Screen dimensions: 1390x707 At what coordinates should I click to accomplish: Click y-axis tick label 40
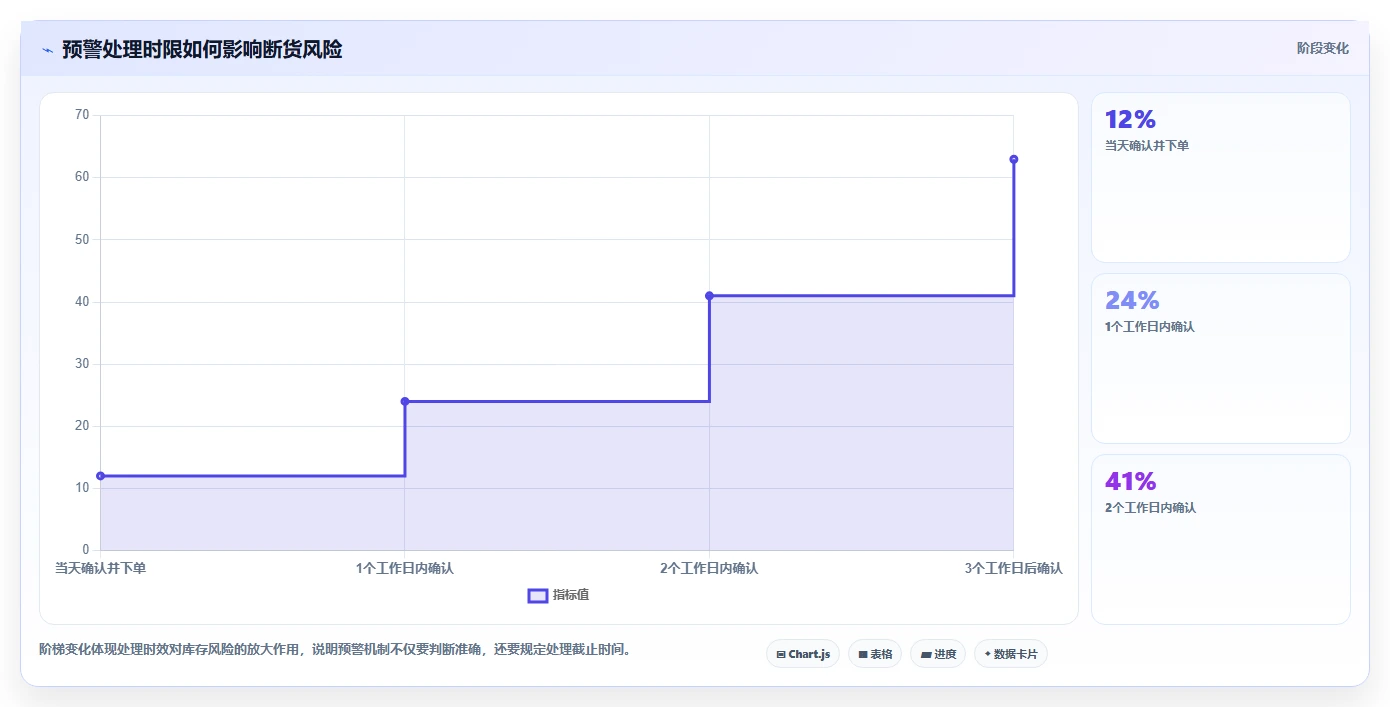pyautogui.click(x=82, y=301)
